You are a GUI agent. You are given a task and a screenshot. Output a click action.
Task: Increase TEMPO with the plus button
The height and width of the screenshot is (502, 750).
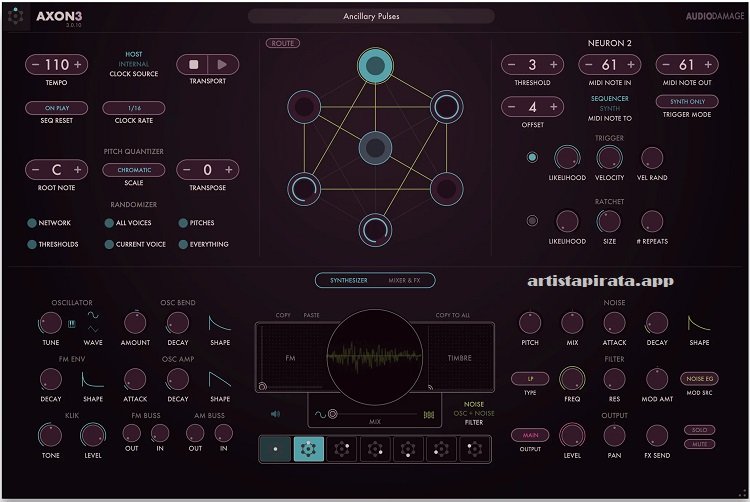tap(77, 65)
